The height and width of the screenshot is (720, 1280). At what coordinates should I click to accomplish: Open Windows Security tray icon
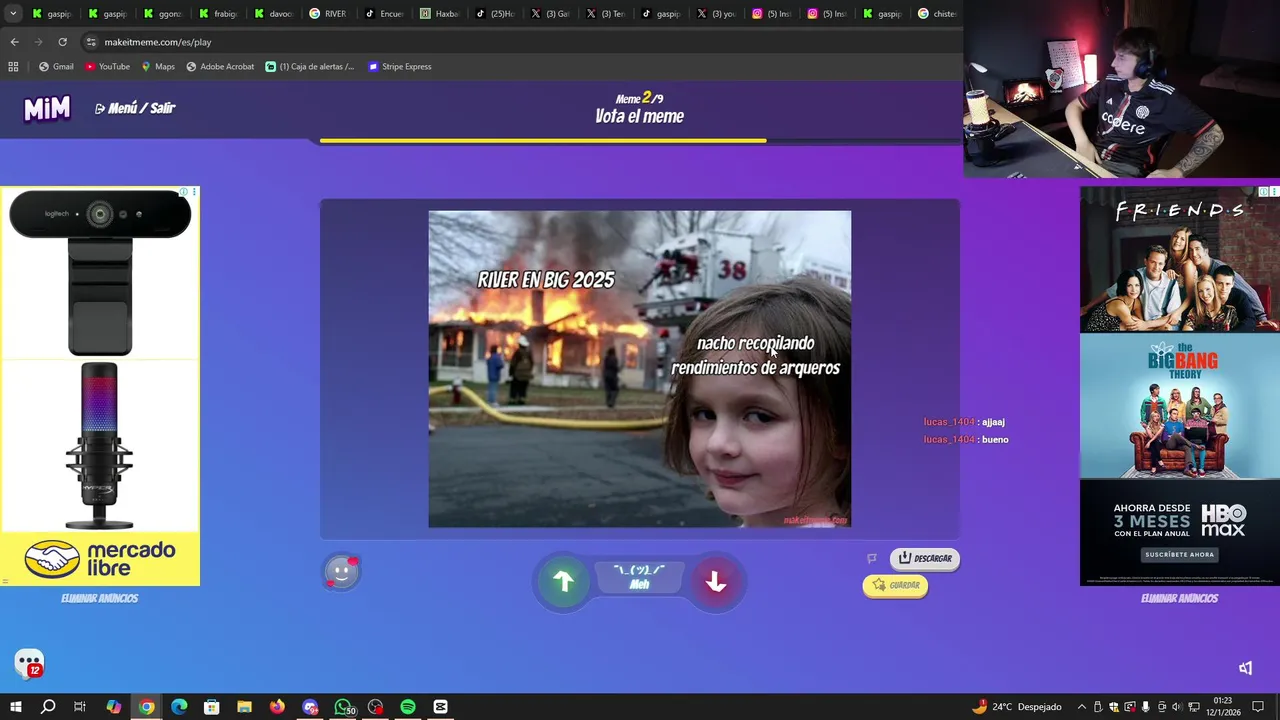1114,707
